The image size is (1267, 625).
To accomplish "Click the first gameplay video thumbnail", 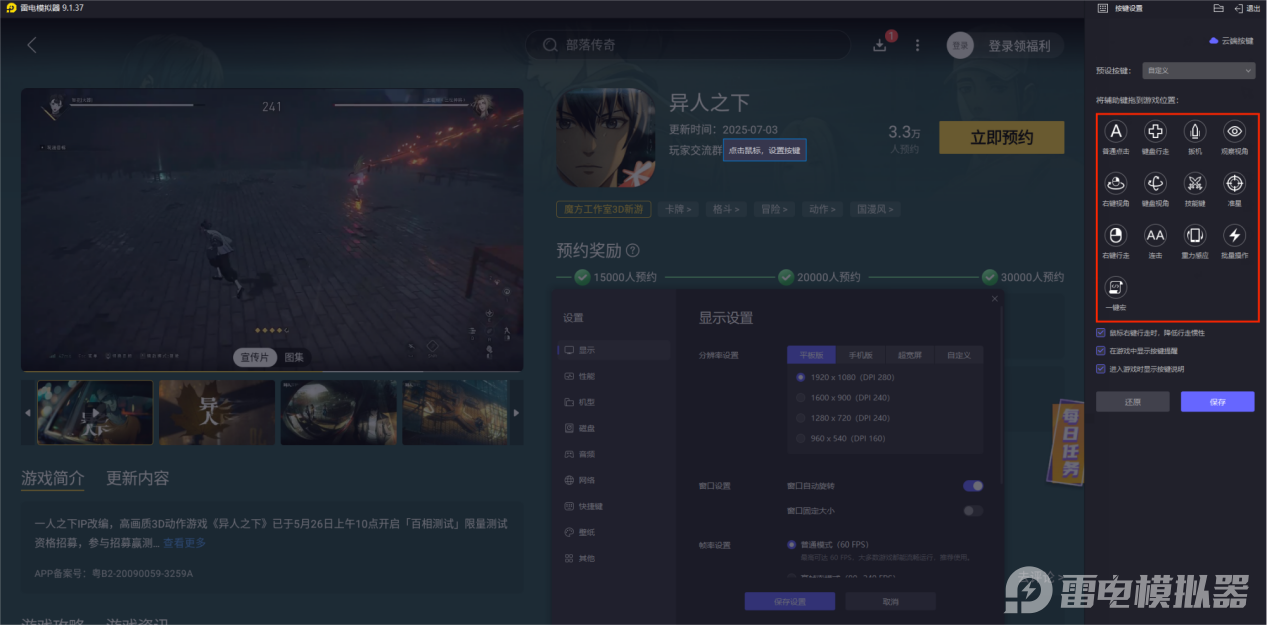I will point(95,411).
